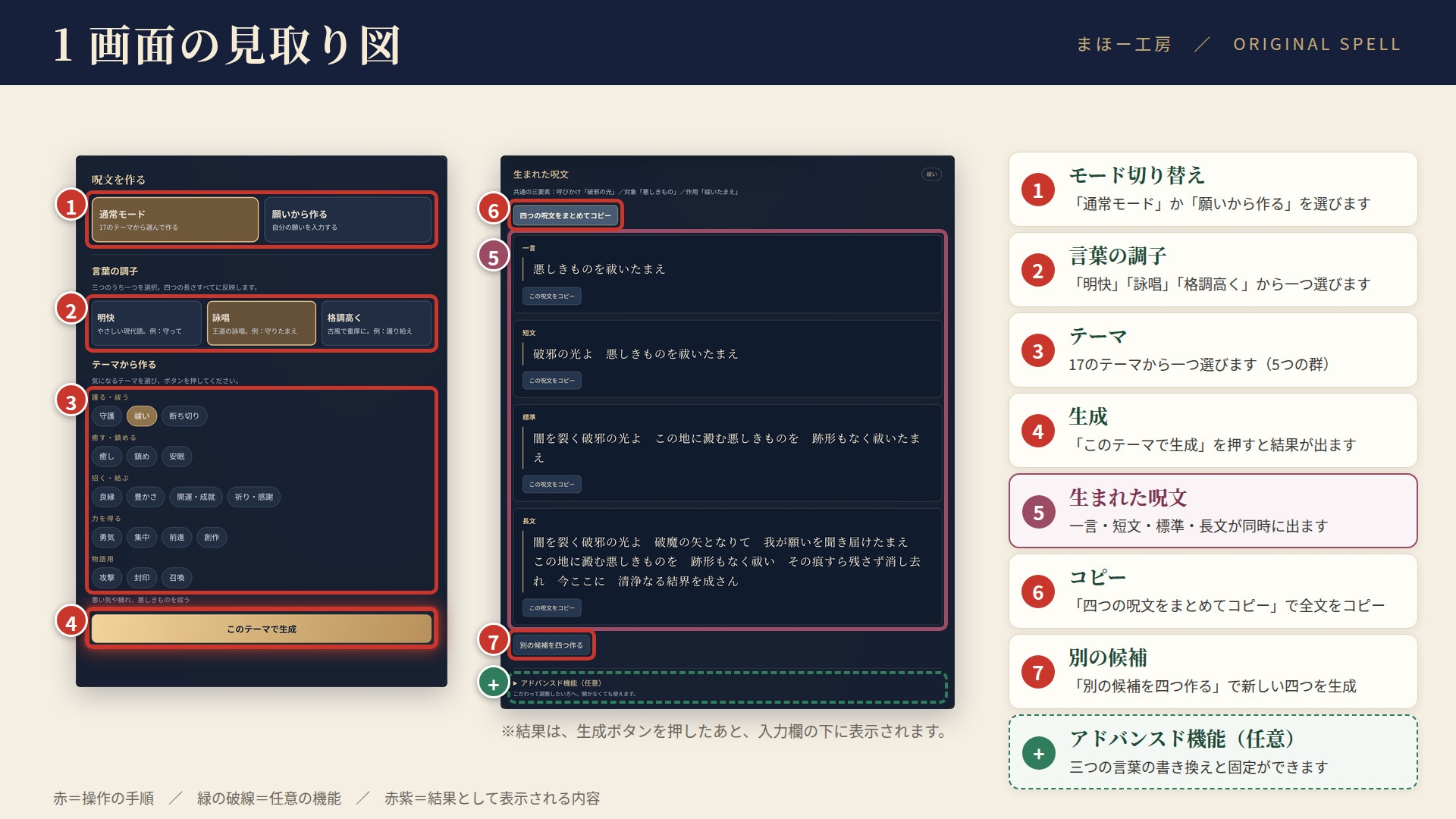1456x819 pixels.
Task: Select the 鎮め theme chip
Action: click(x=142, y=457)
